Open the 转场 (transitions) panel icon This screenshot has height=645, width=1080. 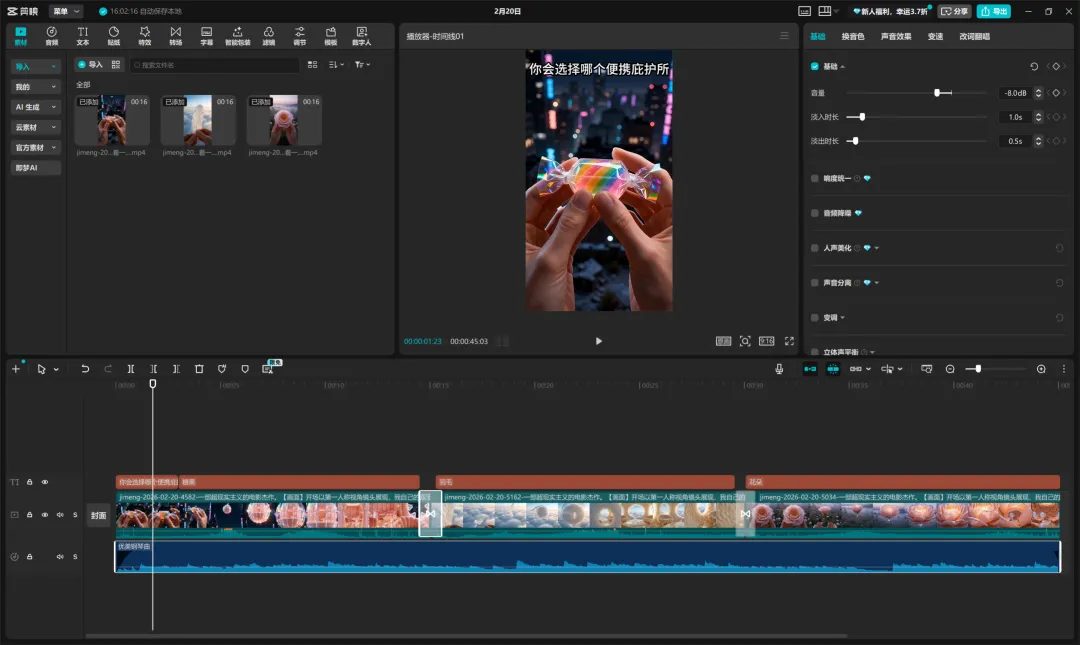(x=175, y=36)
